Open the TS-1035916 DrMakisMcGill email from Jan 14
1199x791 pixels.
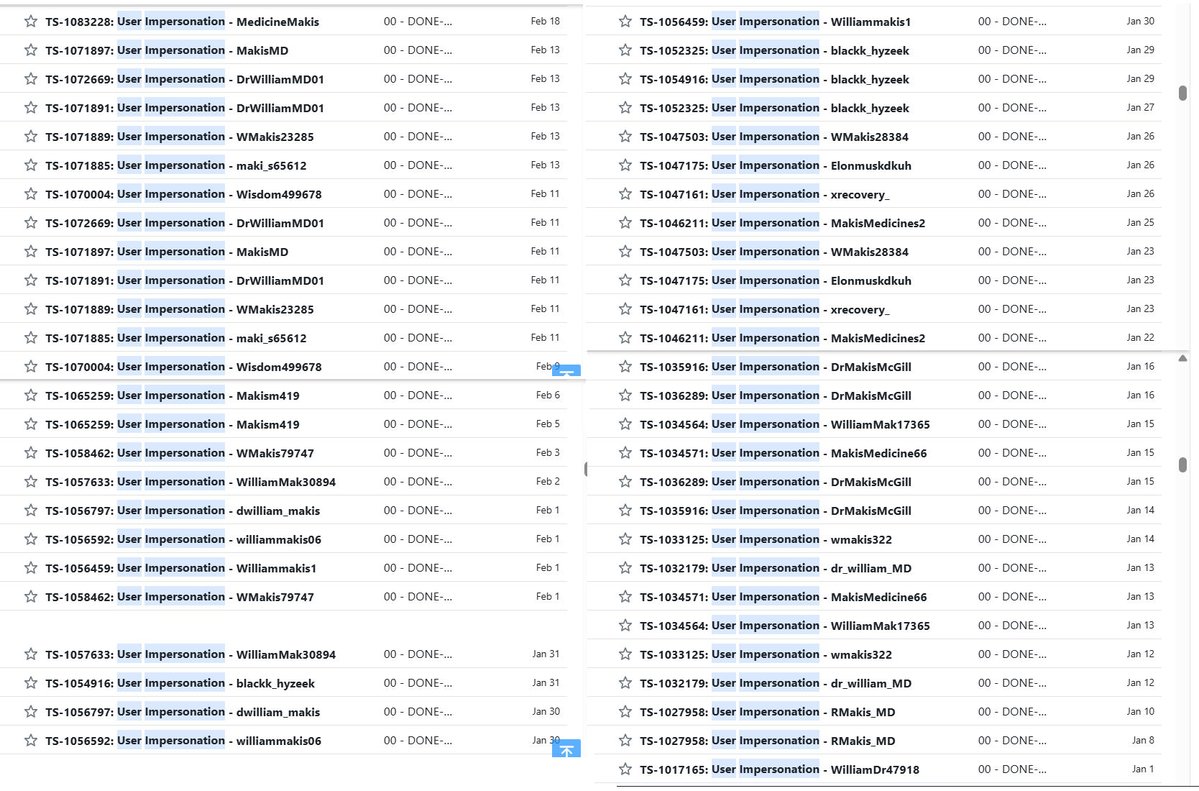[x=874, y=510]
